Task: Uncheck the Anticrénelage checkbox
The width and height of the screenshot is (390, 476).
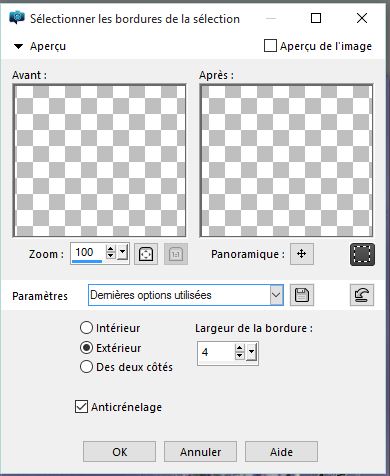Action: click(81, 407)
